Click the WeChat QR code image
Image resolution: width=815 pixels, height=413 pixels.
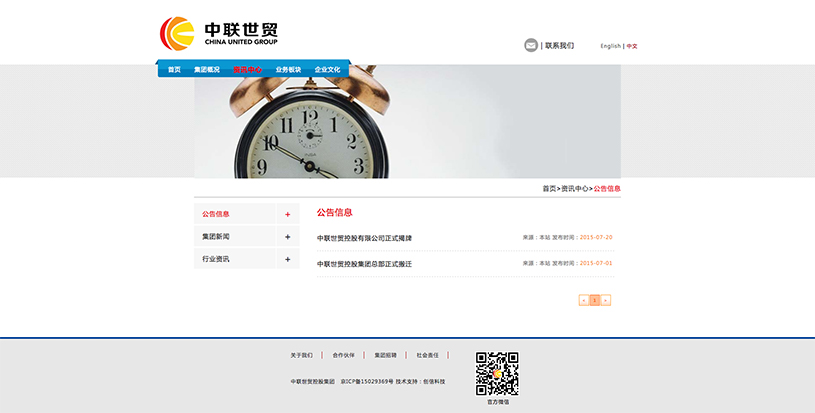(x=497, y=374)
